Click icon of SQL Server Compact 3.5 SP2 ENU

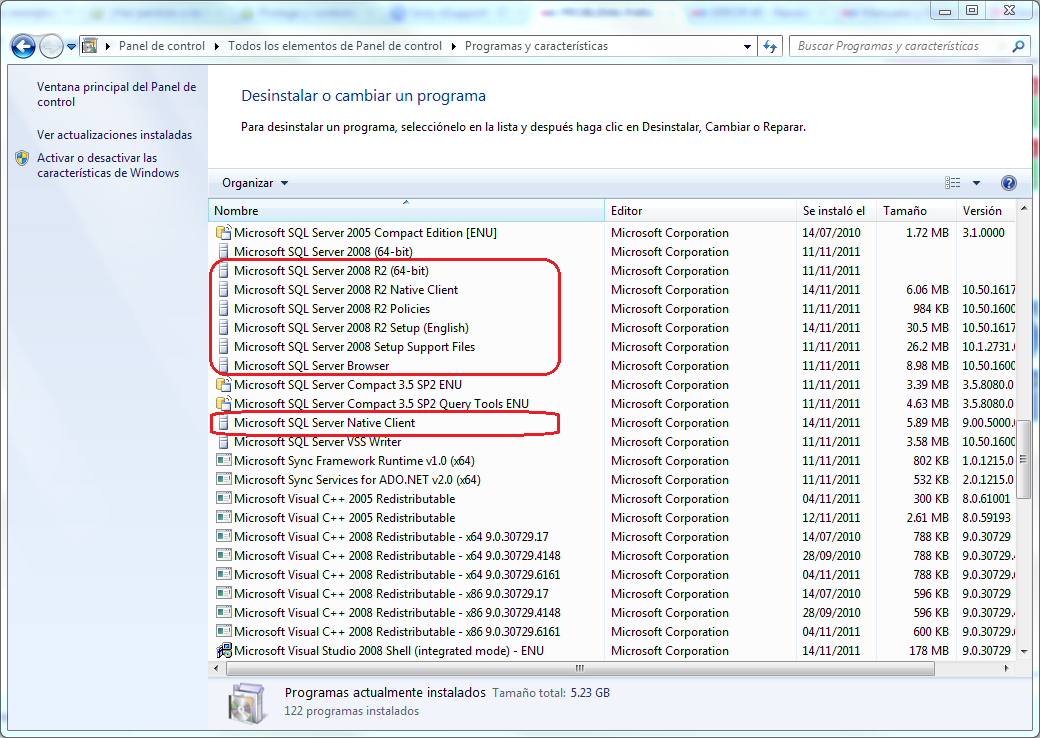pyautogui.click(x=224, y=385)
